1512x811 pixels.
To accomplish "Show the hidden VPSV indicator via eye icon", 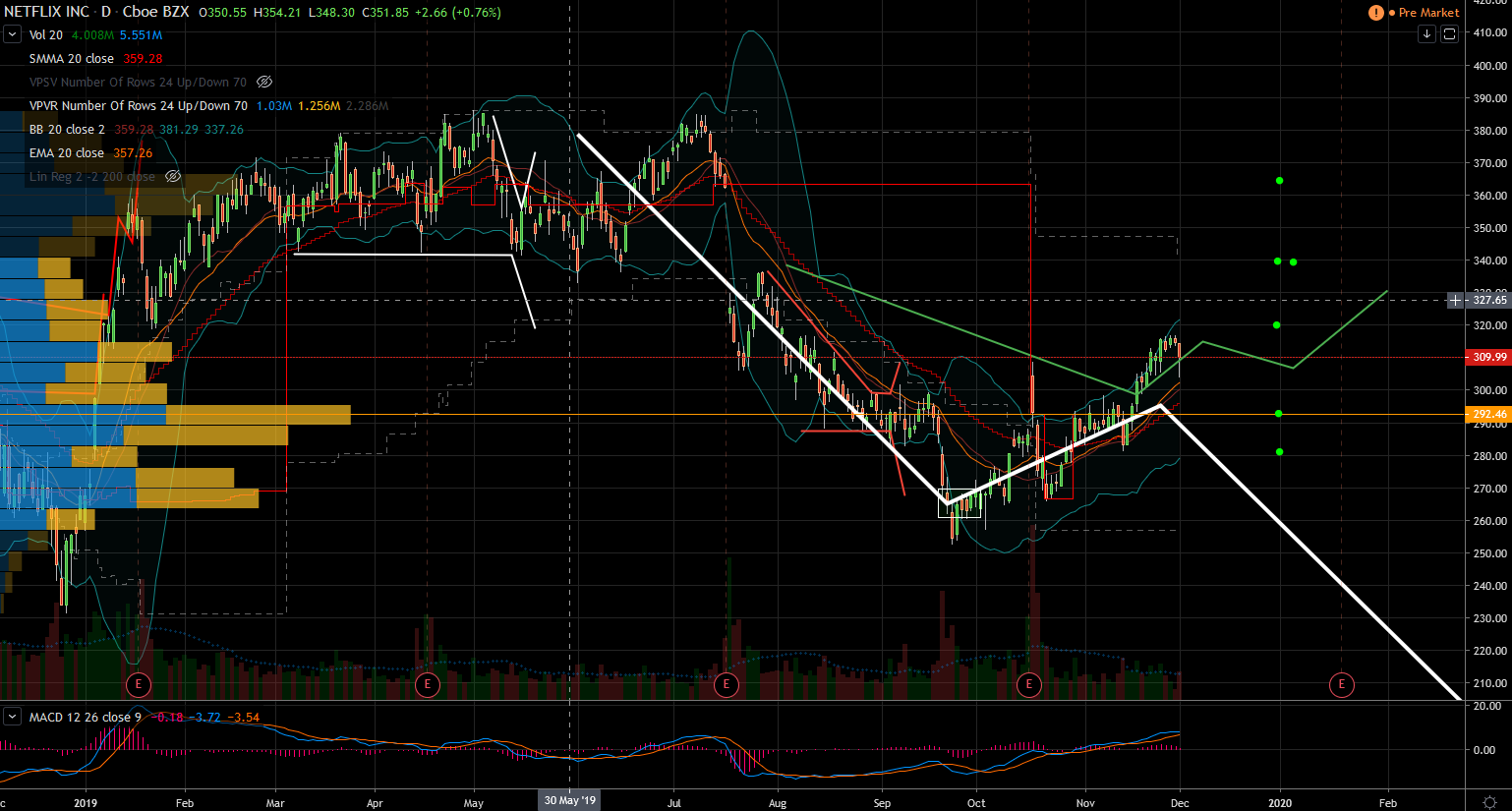I will 264,82.
